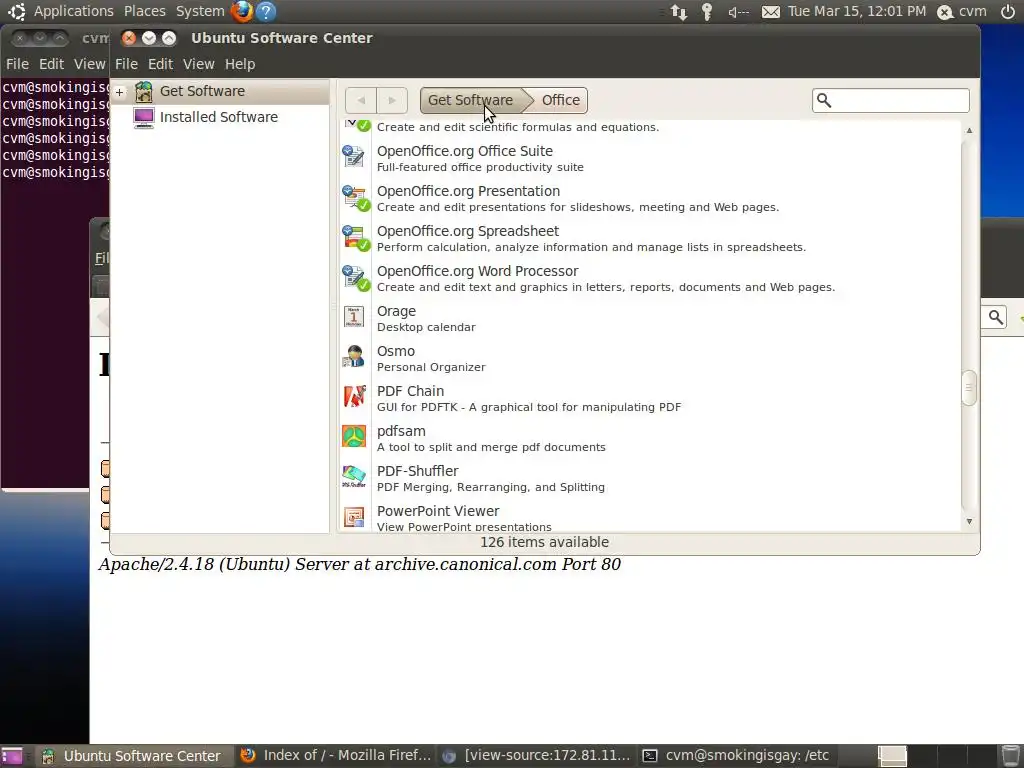Go back with the navigation arrow
The height and width of the screenshot is (768, 1024).
(x=361, y=100)
